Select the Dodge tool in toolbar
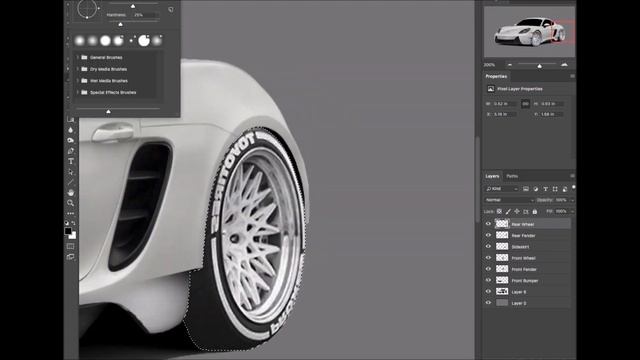Screen dimensions: 640x360 tap(71, 140)
